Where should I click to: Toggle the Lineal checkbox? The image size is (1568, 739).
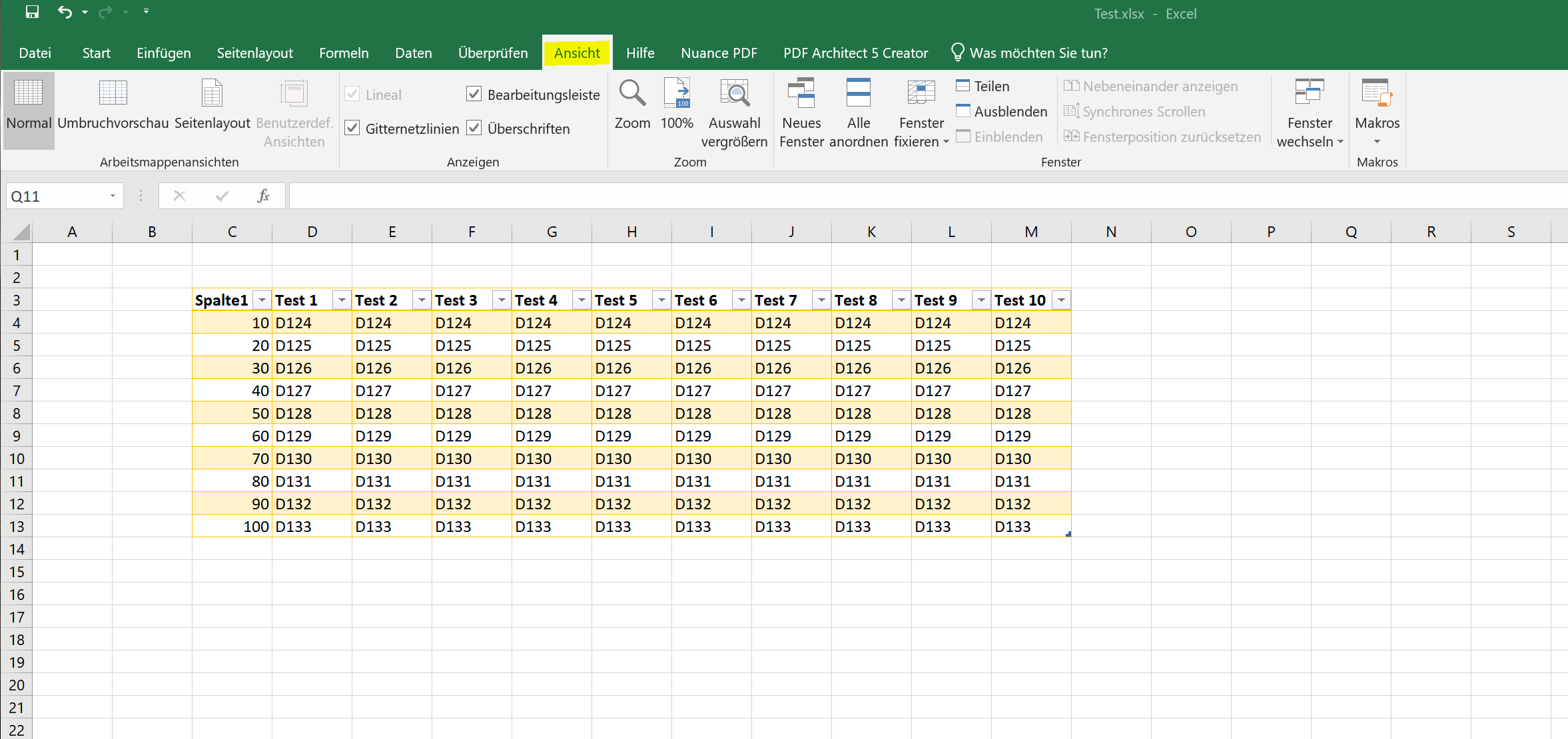pyautogui.click(x=352, y=94)
